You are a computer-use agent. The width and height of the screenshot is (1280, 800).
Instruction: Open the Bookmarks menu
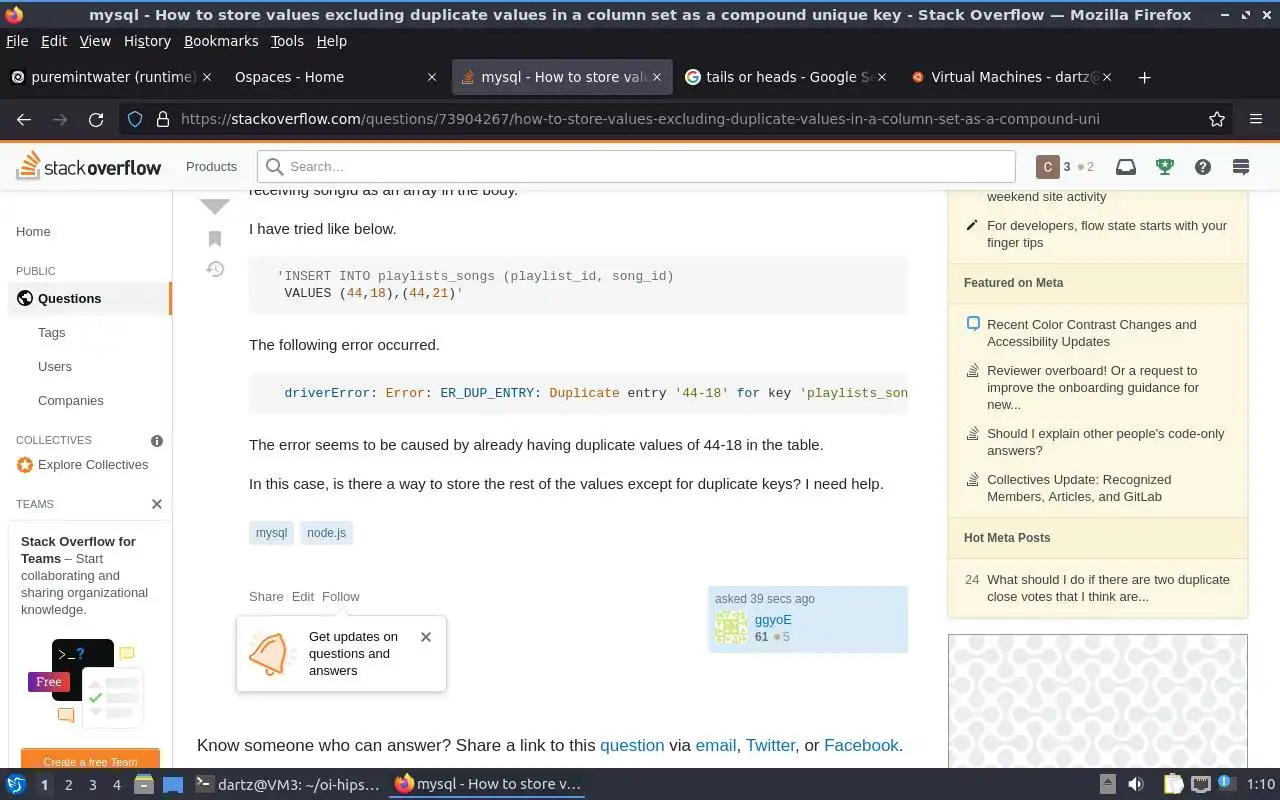(221, 41)
